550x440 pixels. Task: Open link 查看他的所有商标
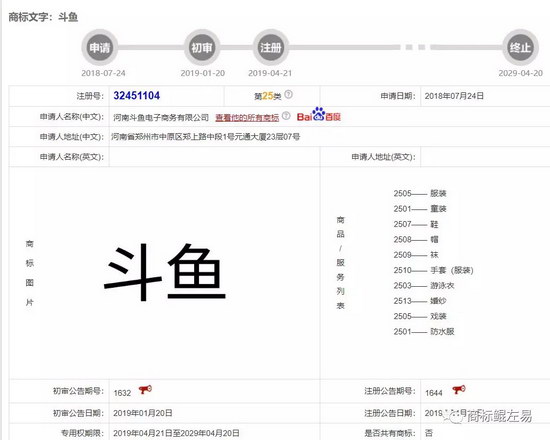coord(247,118)
